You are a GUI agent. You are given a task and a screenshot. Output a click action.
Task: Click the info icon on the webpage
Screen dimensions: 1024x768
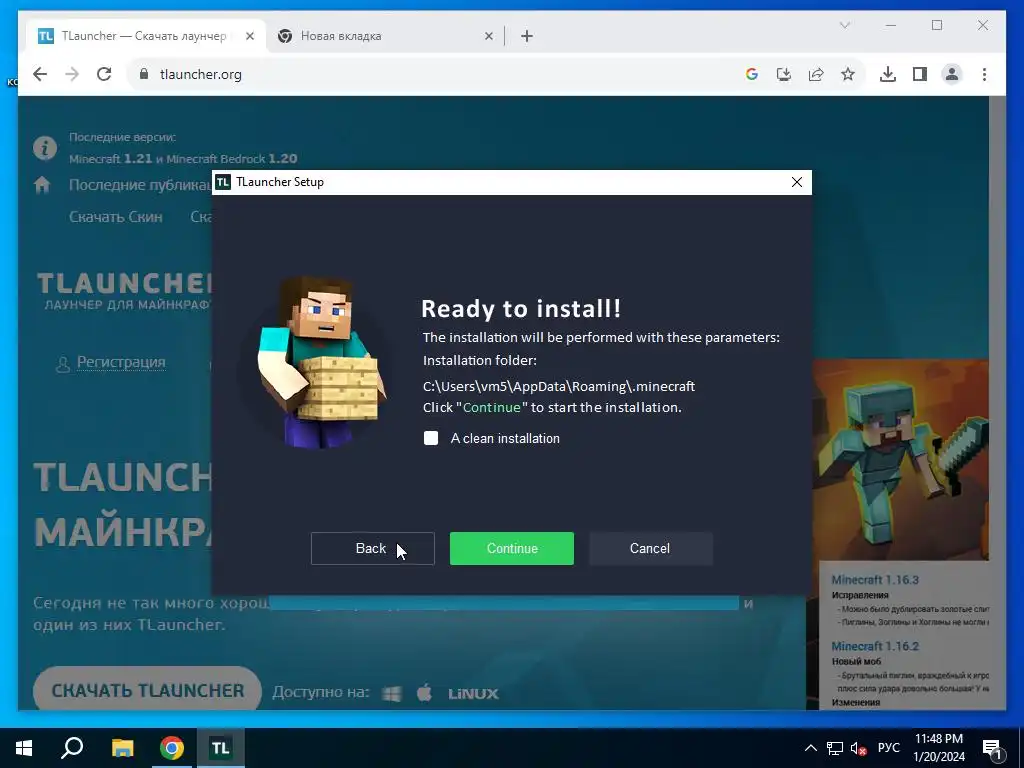click(45, 148)
